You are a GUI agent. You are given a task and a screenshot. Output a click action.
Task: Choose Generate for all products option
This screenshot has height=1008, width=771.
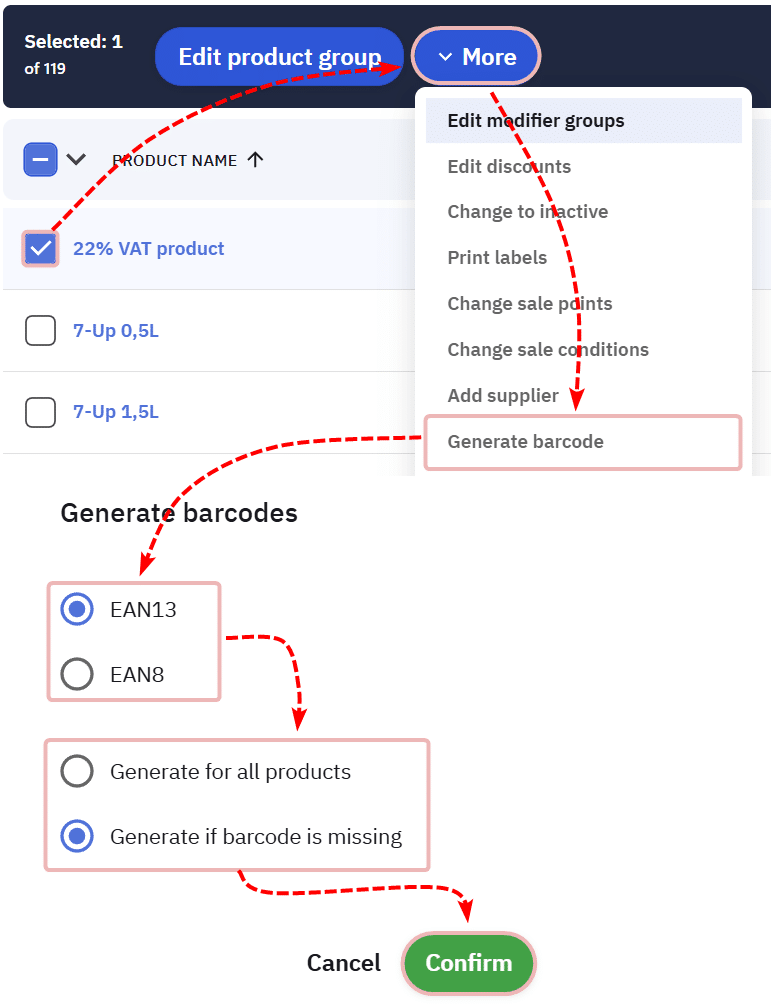coord(77,772)
